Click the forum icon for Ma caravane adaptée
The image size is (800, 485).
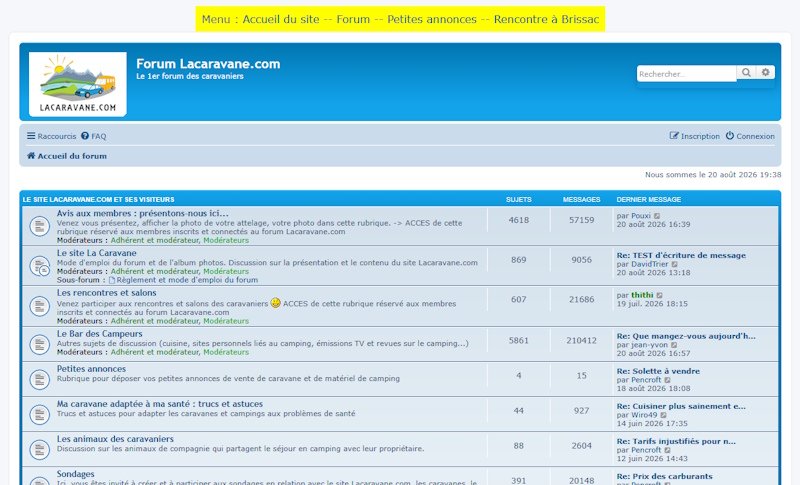[39, 415]
